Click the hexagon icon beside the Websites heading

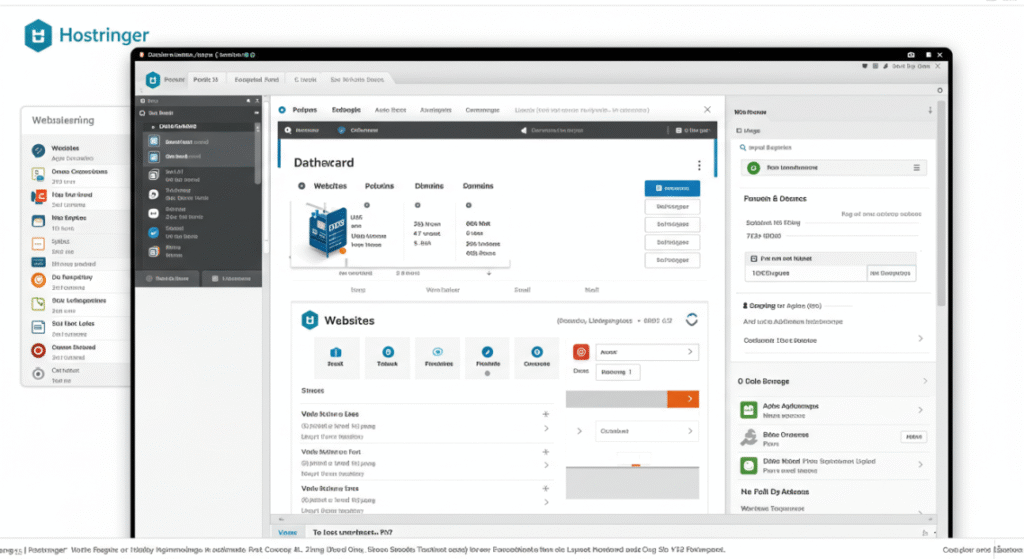point(310,320)
